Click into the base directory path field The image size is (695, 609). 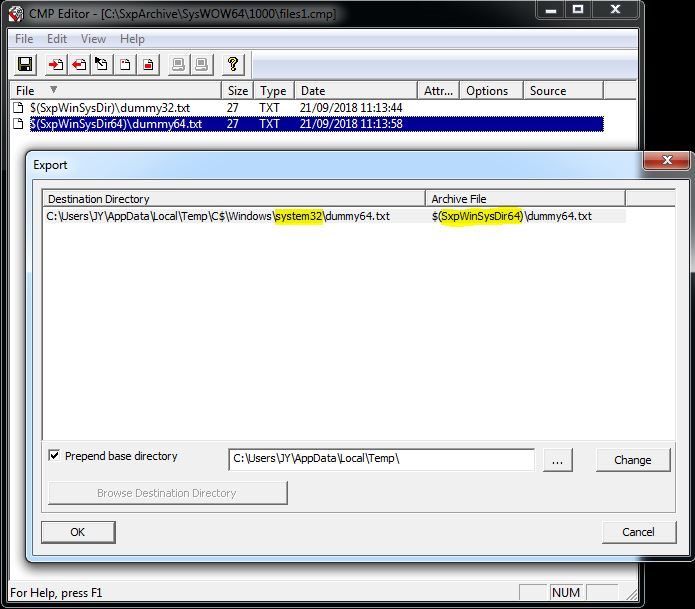(x=382, y=459)
